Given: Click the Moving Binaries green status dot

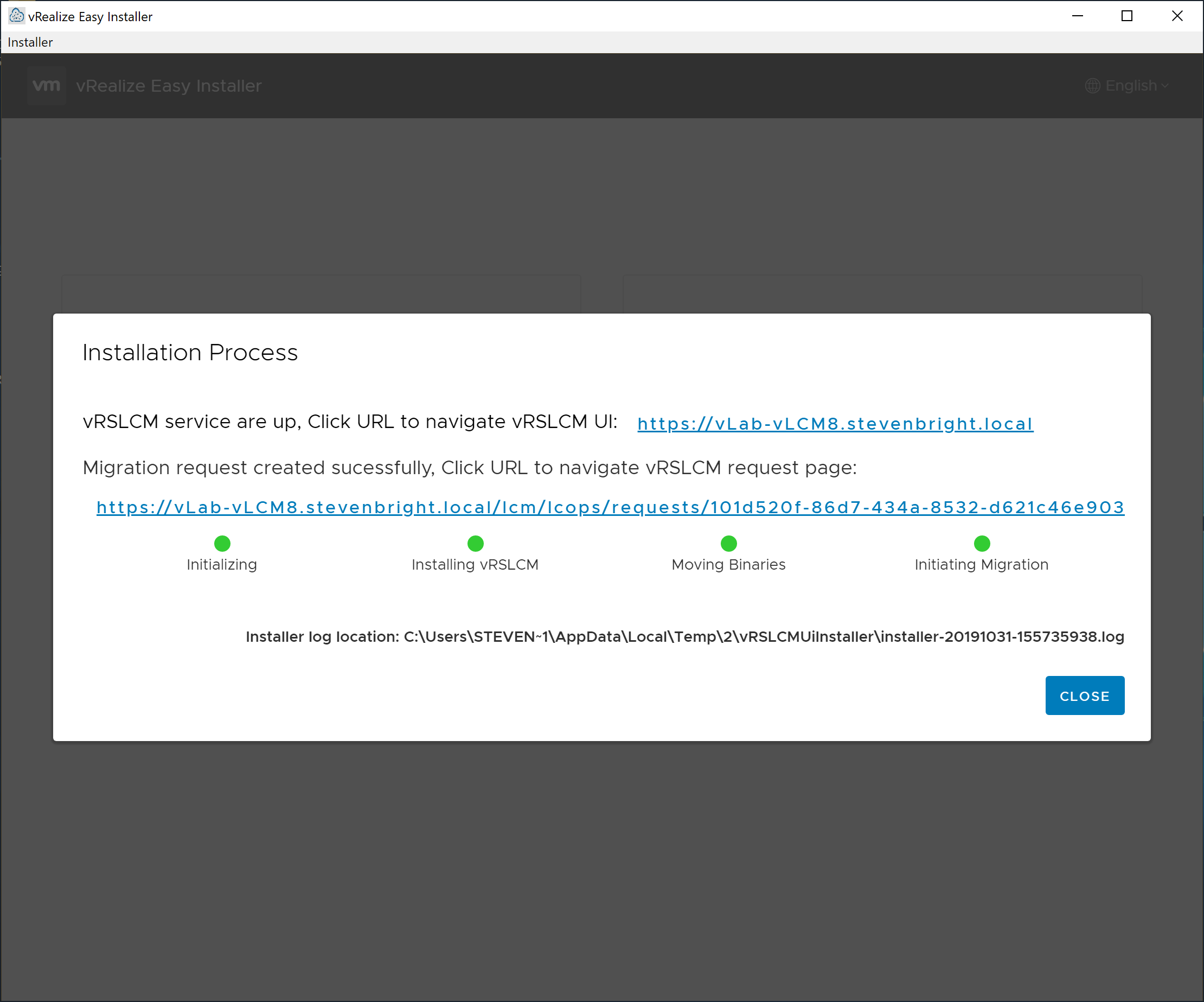Looking at the screenshot, I should click(x=728, y=543).
